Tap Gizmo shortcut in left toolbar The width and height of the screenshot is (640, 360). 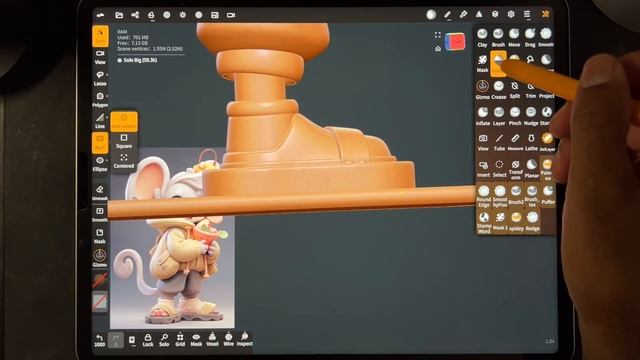[x=100, y=258]
